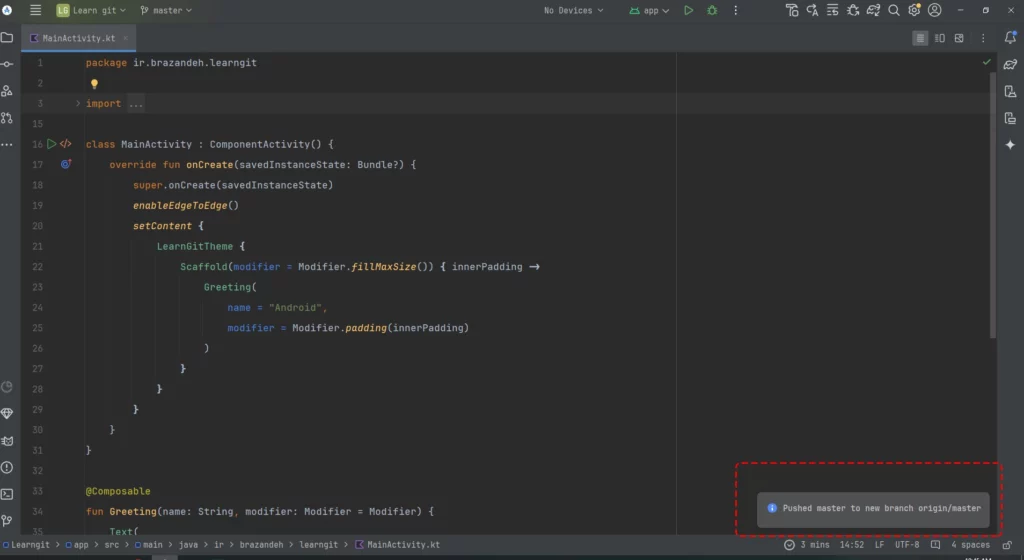Open the Git tool window at sidebar bottom

(7, 520)
